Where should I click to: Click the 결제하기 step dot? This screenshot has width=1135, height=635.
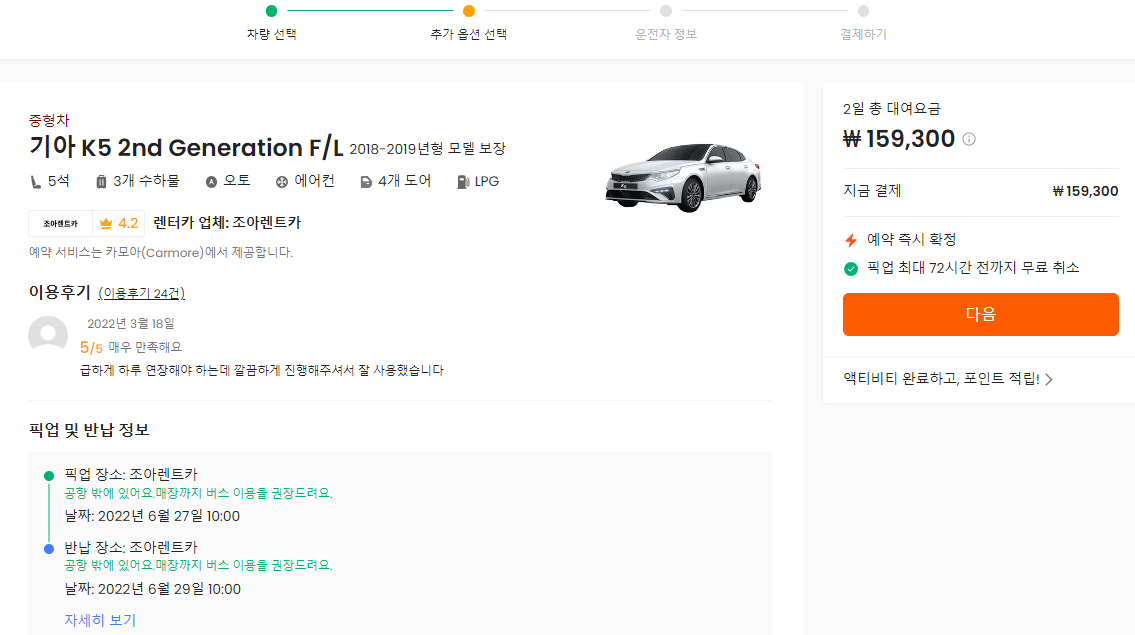pyautogui.click(x=864, y=11)
